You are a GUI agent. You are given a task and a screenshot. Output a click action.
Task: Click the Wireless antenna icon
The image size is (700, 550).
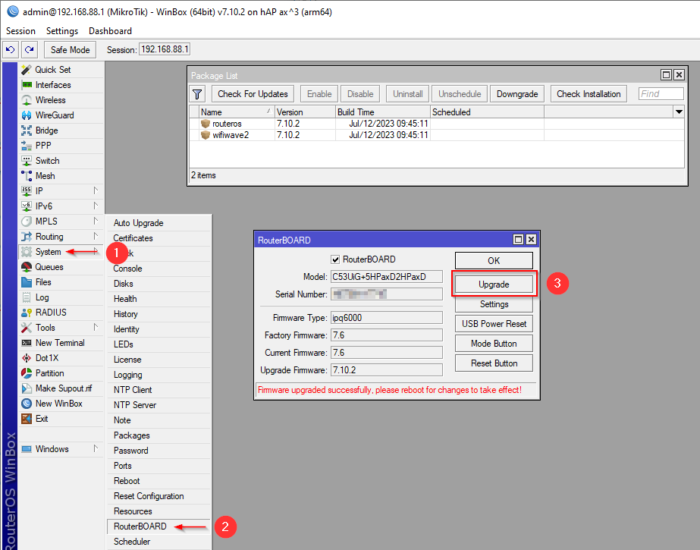[27, 100]
